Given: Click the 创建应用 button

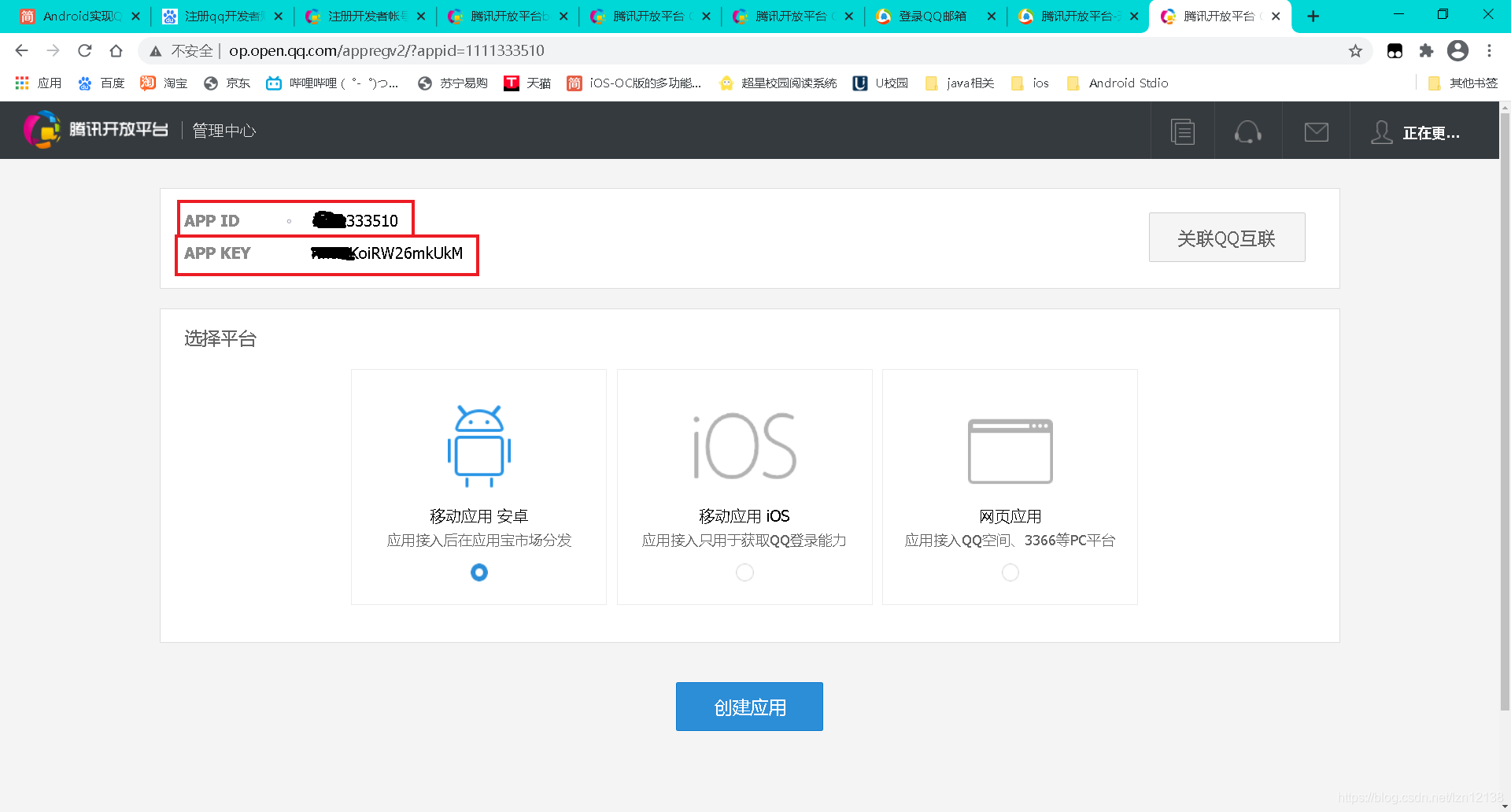Looking at the screenshot, I should click(x=749, y=707).
